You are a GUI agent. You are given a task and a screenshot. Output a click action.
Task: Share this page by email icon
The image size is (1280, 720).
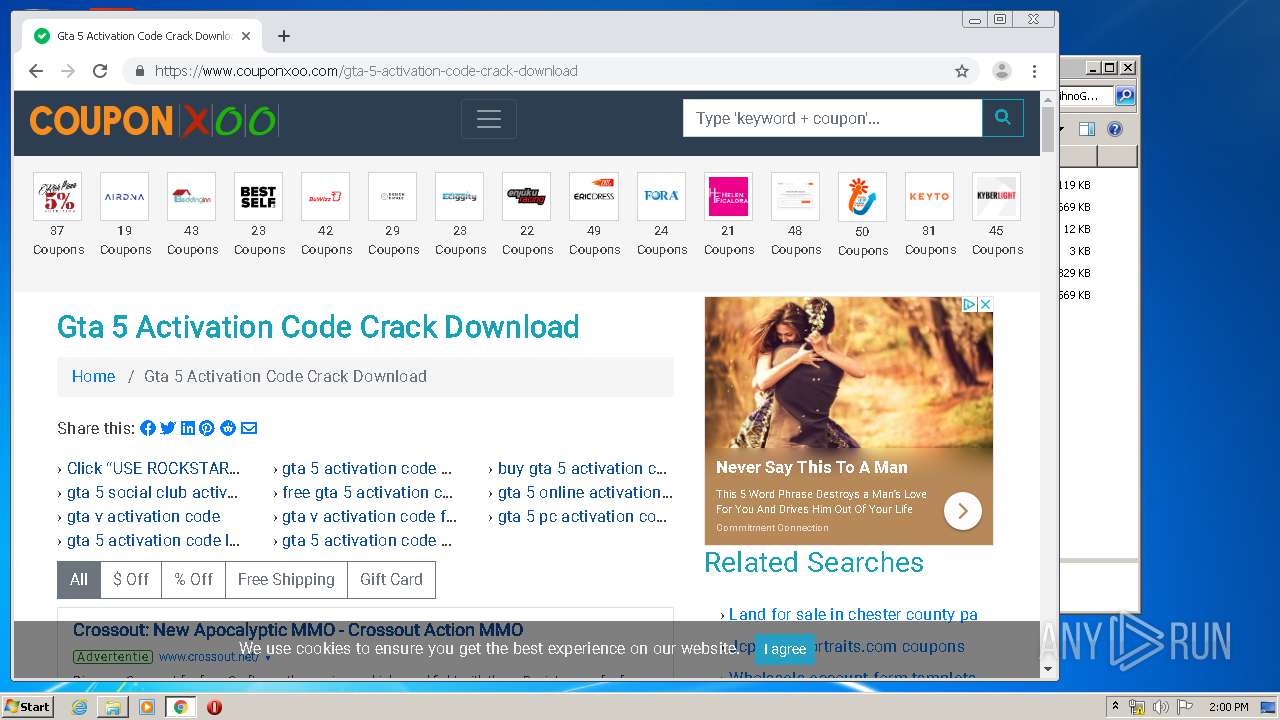[x=249, y=428]
